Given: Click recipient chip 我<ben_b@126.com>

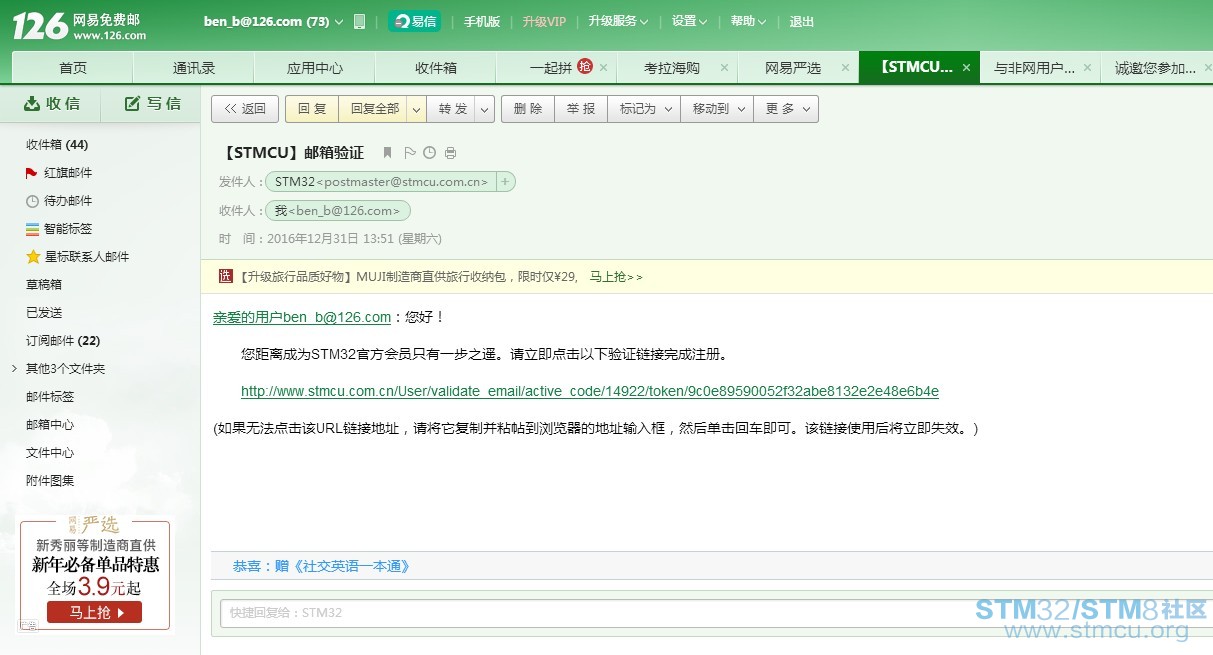Looking at the screenshot, I should 338,211.
